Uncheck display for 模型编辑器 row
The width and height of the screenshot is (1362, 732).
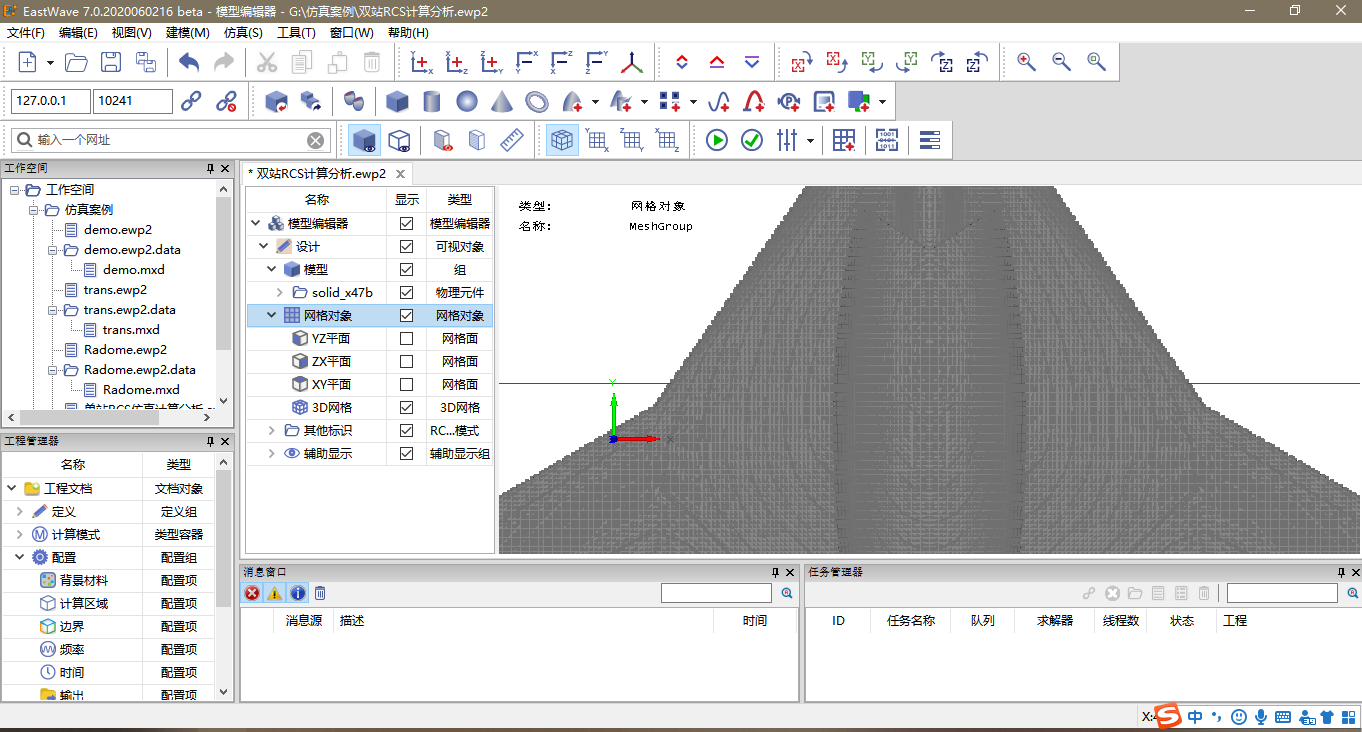click(x=406, y=223)
